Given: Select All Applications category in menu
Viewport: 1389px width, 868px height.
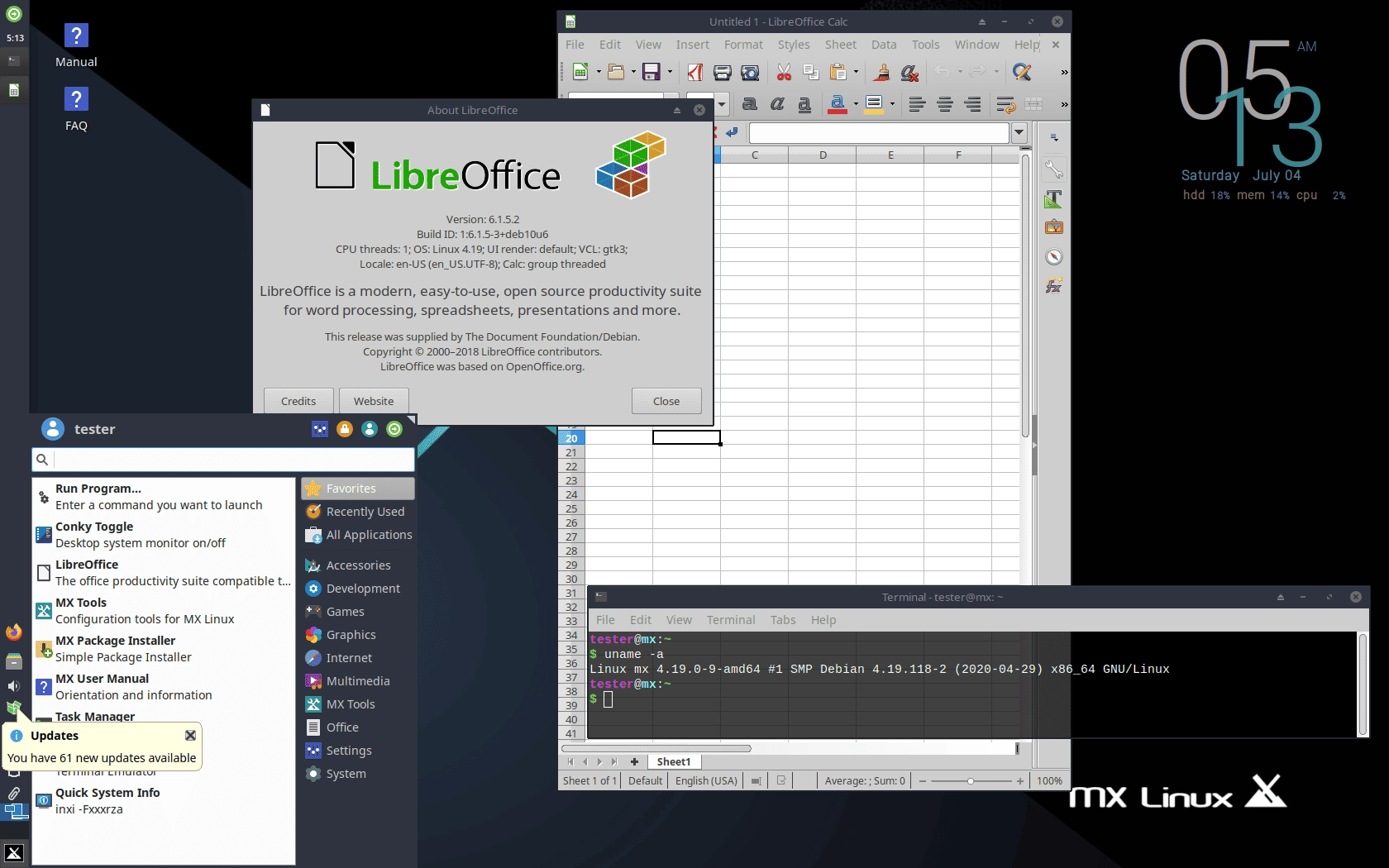Looking at the screenshot, I should point(358,535).
